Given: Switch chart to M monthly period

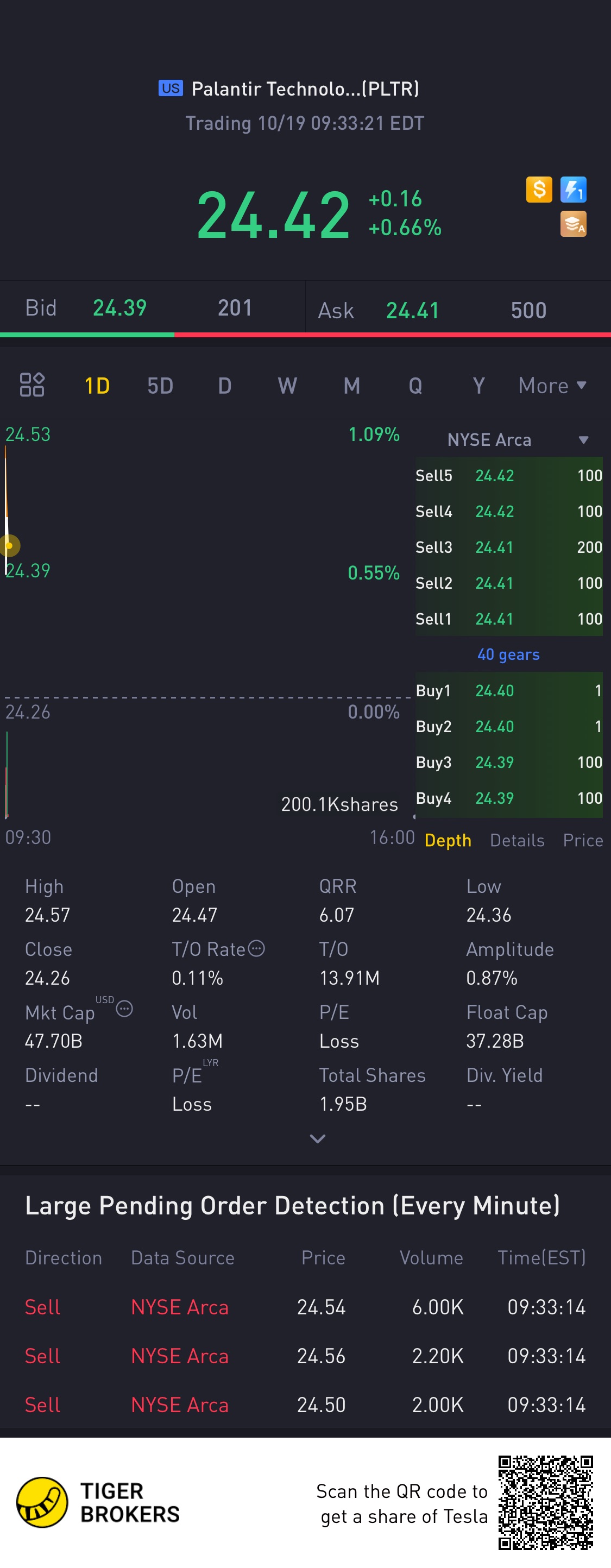Looking at the screenshot, I should click(351, 386).
